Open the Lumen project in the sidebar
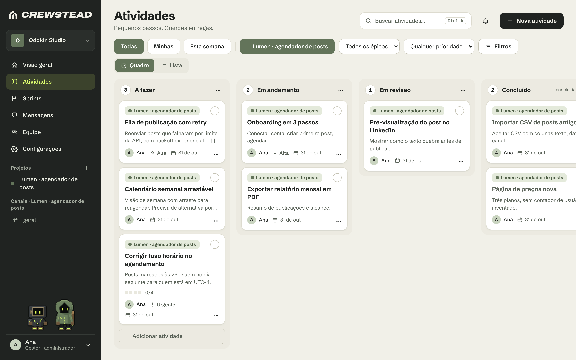The image size is (576, 360). click(50, 183)
